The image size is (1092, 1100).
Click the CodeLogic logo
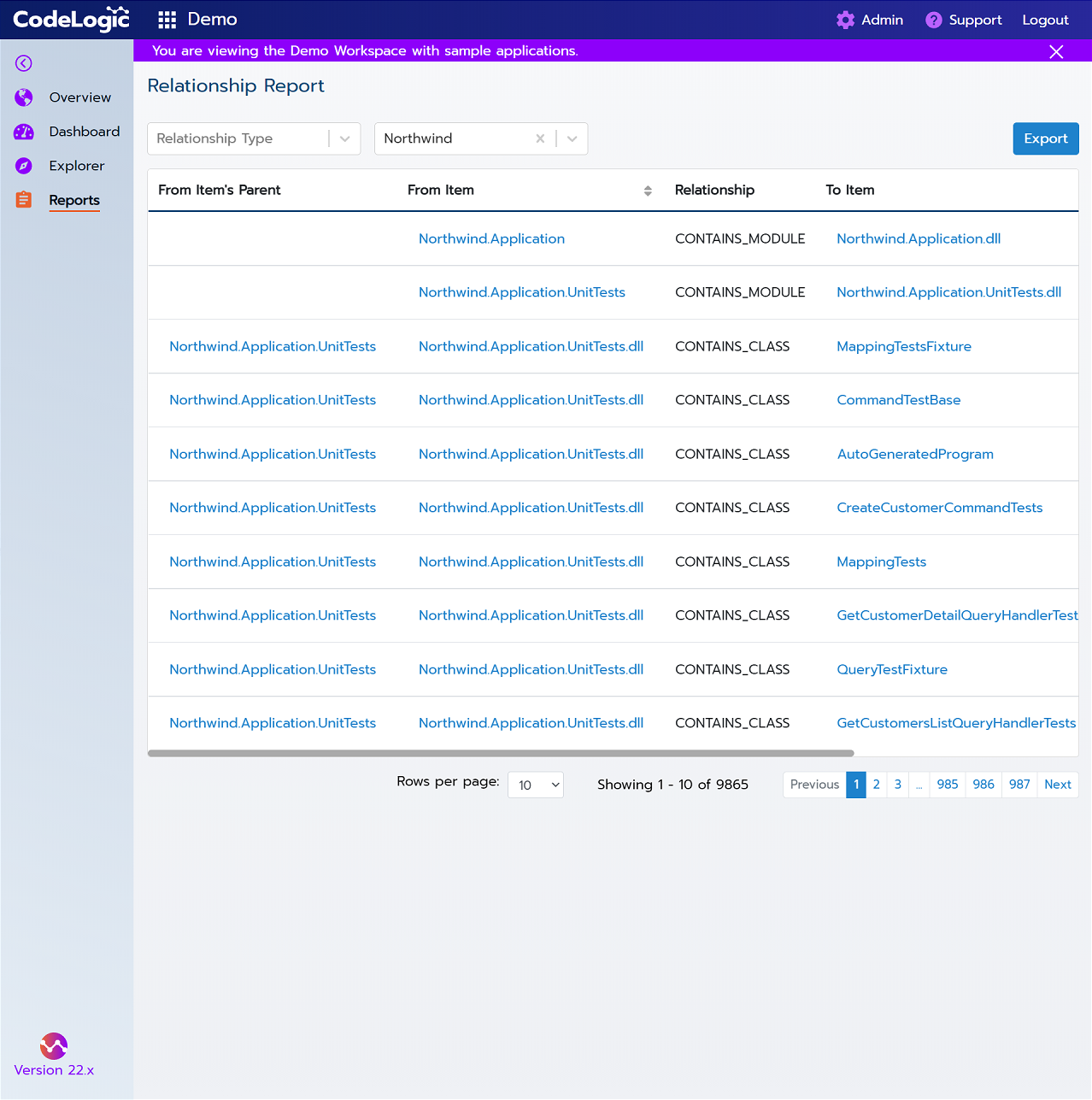[72, 19]
